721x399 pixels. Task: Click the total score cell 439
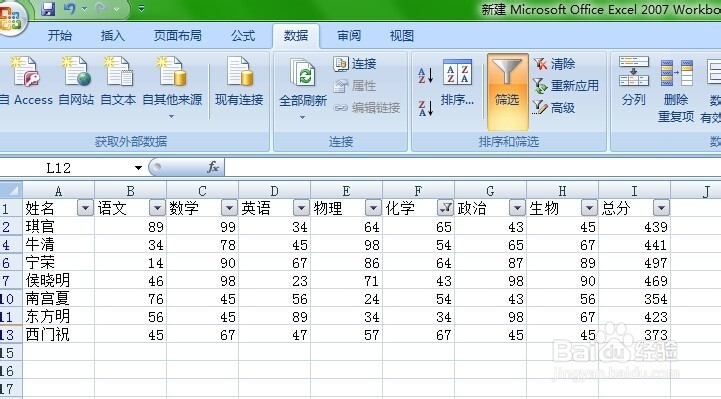tap(635, 227)
